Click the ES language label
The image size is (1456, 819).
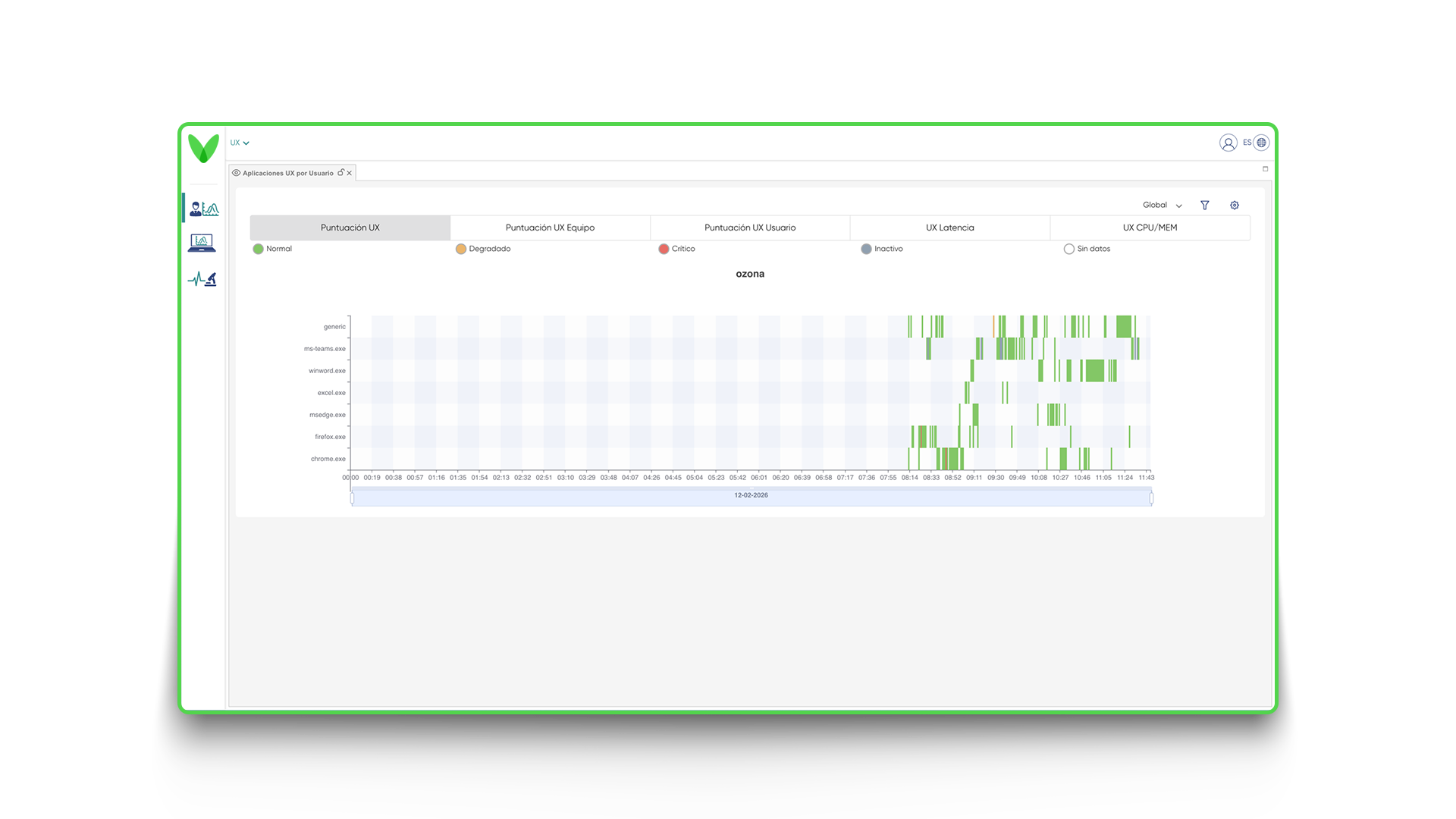1247,143
